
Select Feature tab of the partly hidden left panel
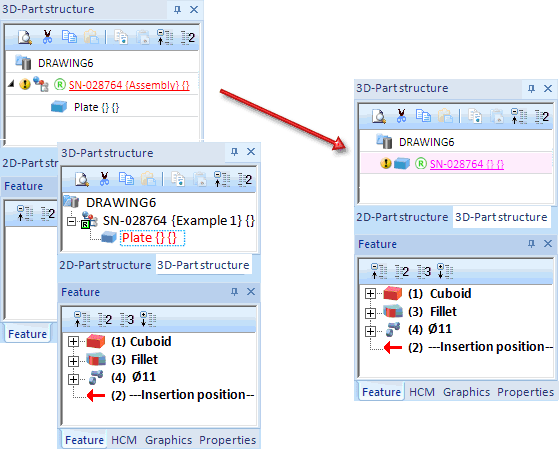[27, 334]
